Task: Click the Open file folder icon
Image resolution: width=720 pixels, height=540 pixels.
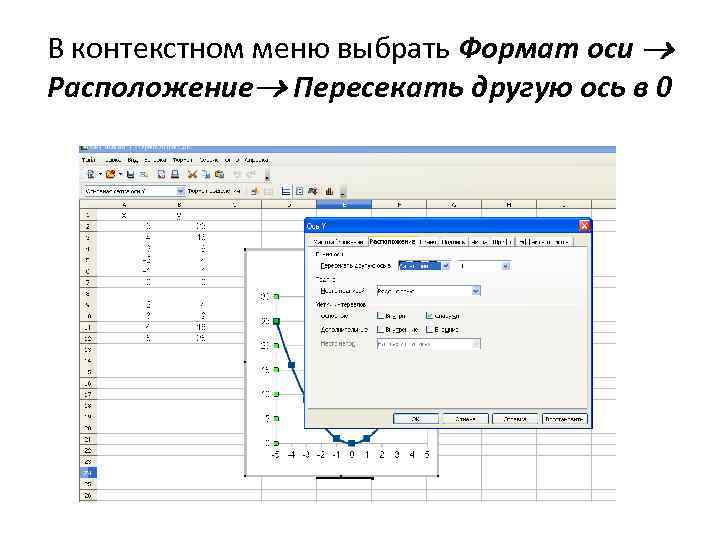Action: tap(110, 174)
